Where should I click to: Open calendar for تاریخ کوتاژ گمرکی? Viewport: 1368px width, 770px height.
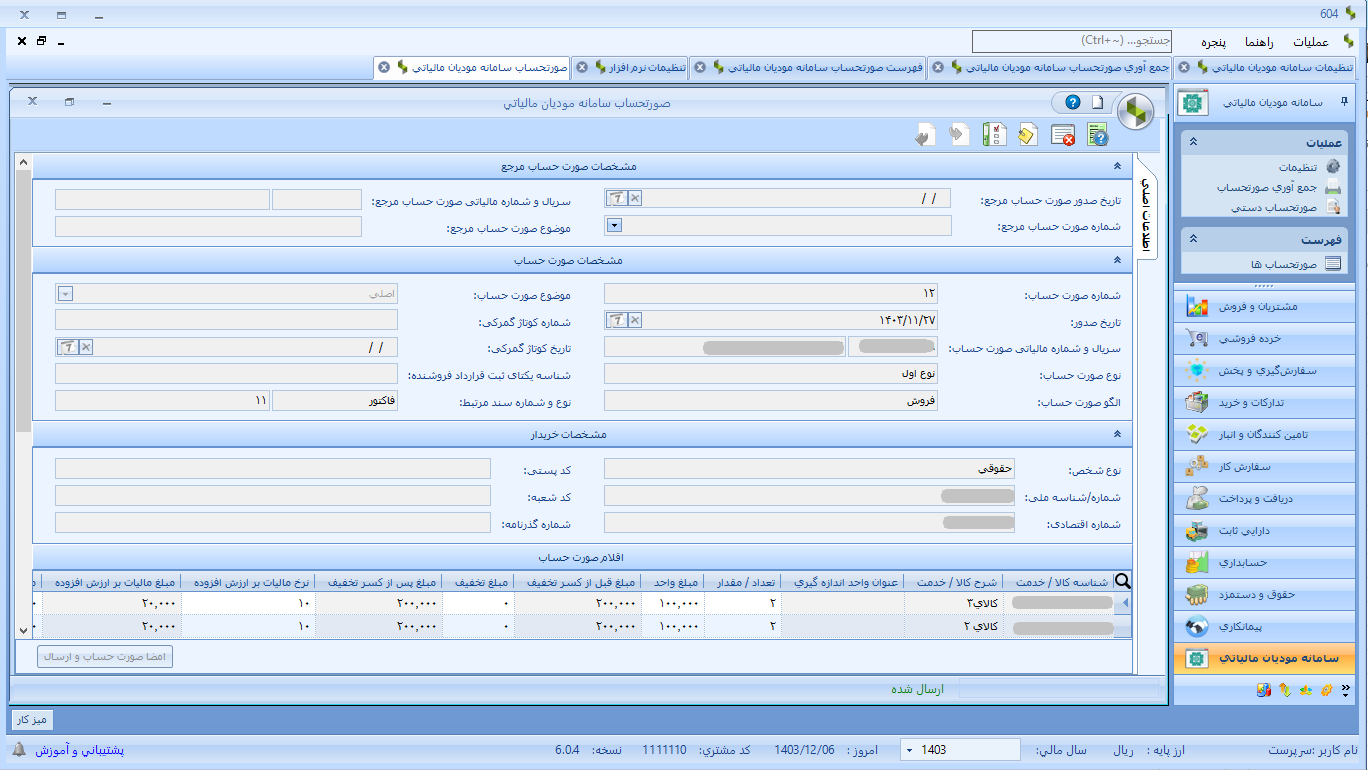click(x=67, y=347)
